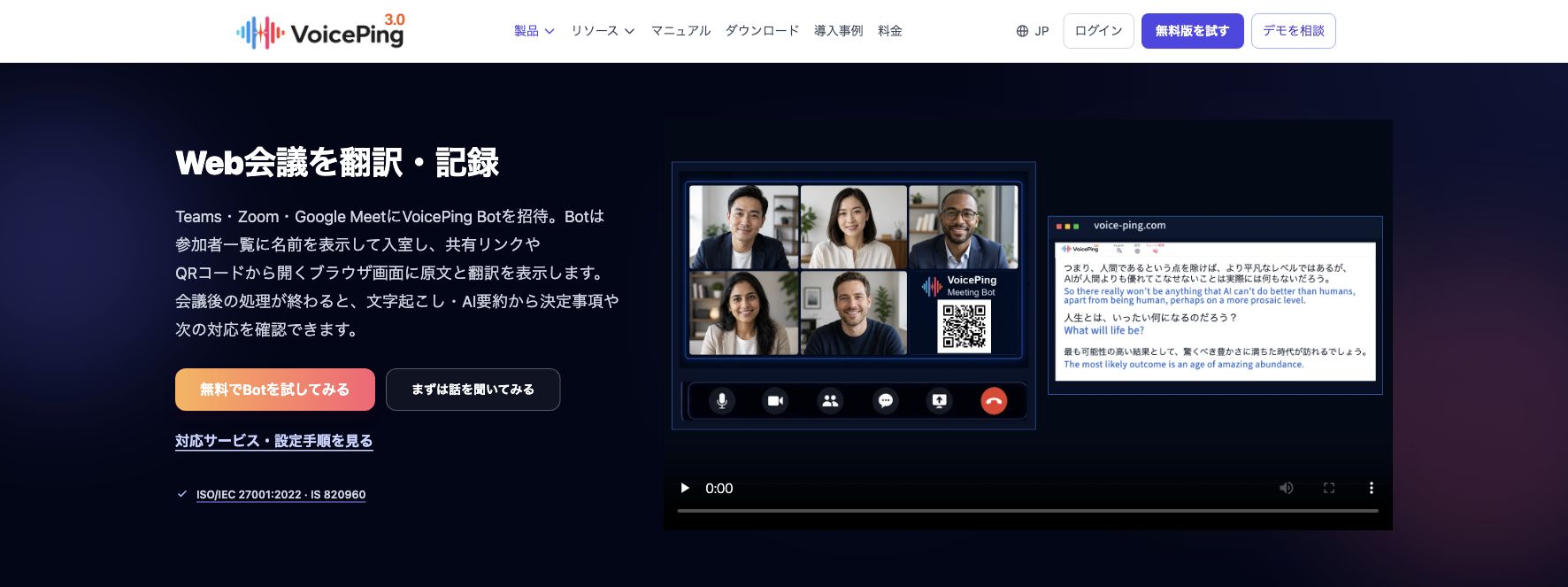Click the ログイン button
Image resolution: width=1568 pixels, height=587 pixels.
(1098, 31)
